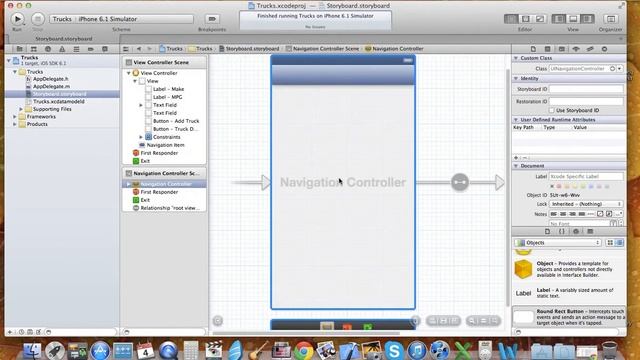Show the Size inspector
Image resolution: width=640 pixels, height=360 pixels.
(x=590, y=49)
